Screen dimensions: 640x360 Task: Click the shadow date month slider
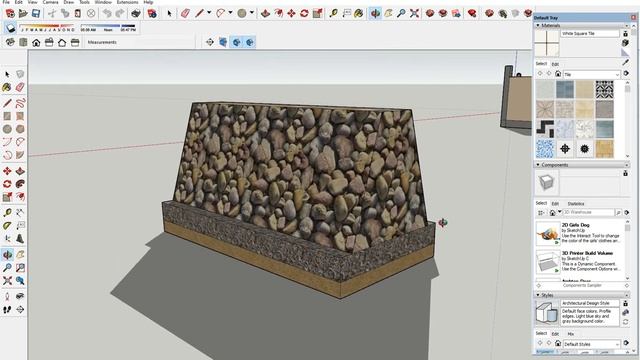tap(47, 26)
